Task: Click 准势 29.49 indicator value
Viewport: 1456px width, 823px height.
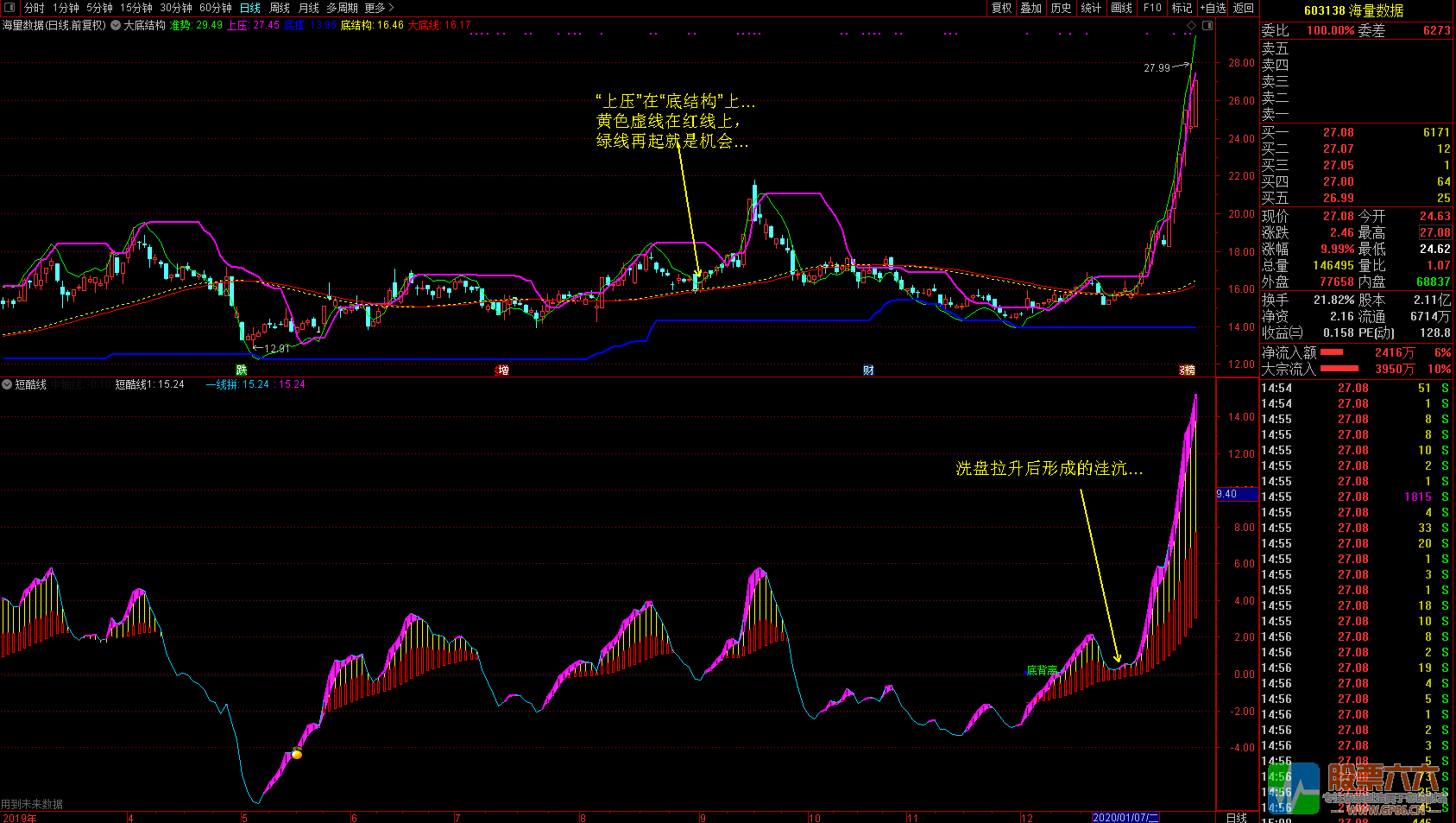Action: 196,25
